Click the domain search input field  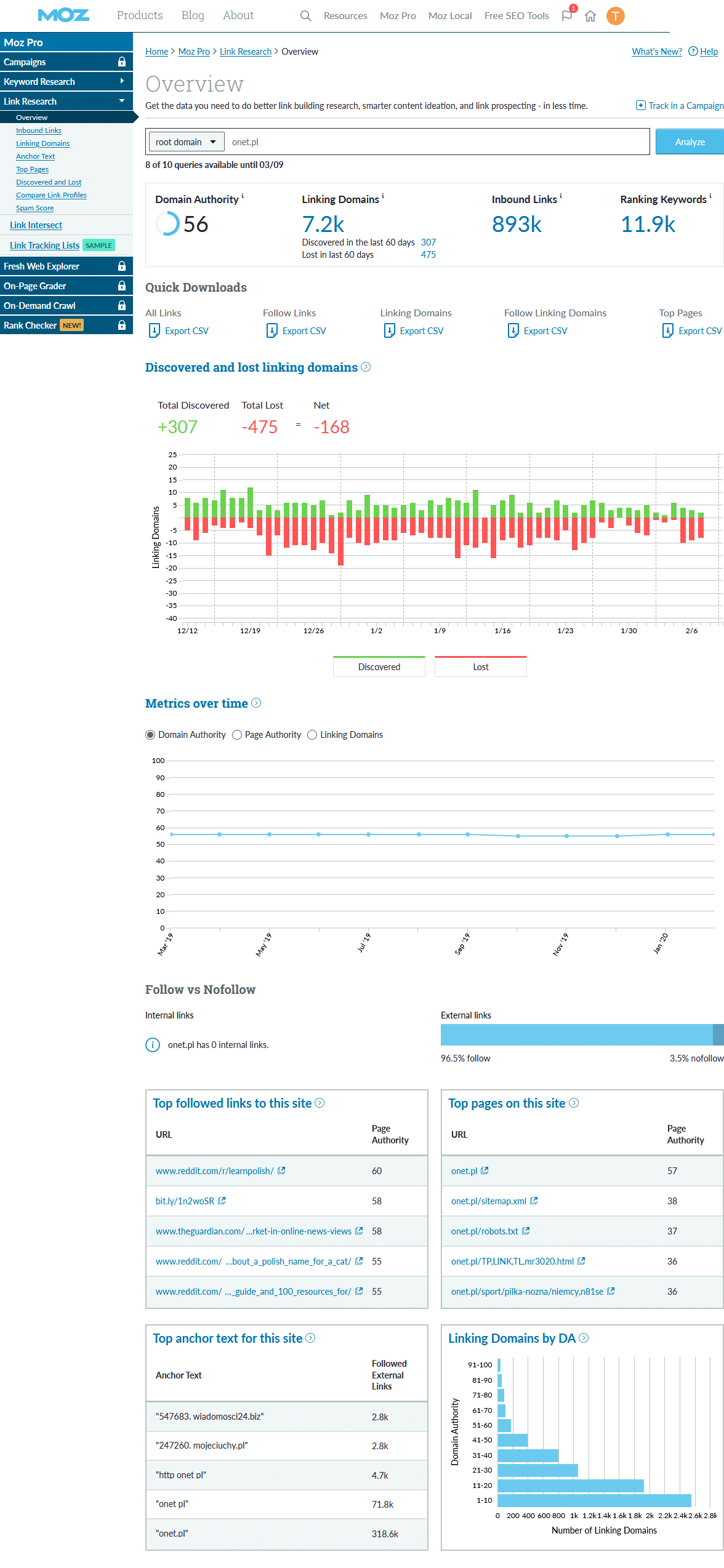point(436,142)
